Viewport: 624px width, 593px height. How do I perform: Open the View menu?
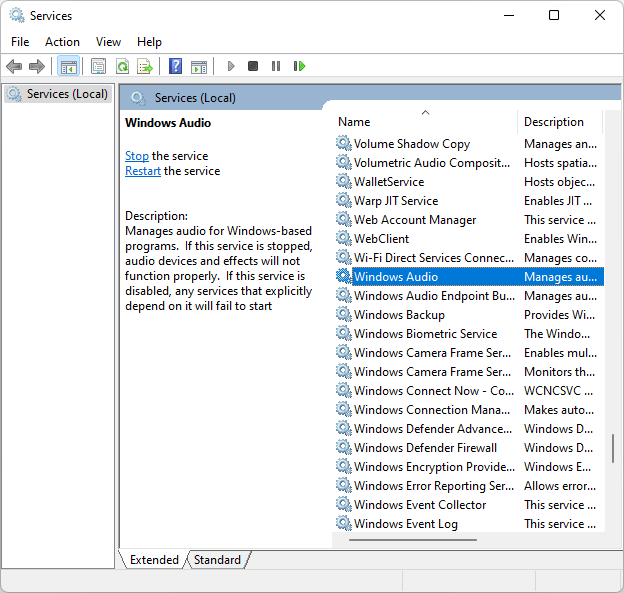click(108, 42)
